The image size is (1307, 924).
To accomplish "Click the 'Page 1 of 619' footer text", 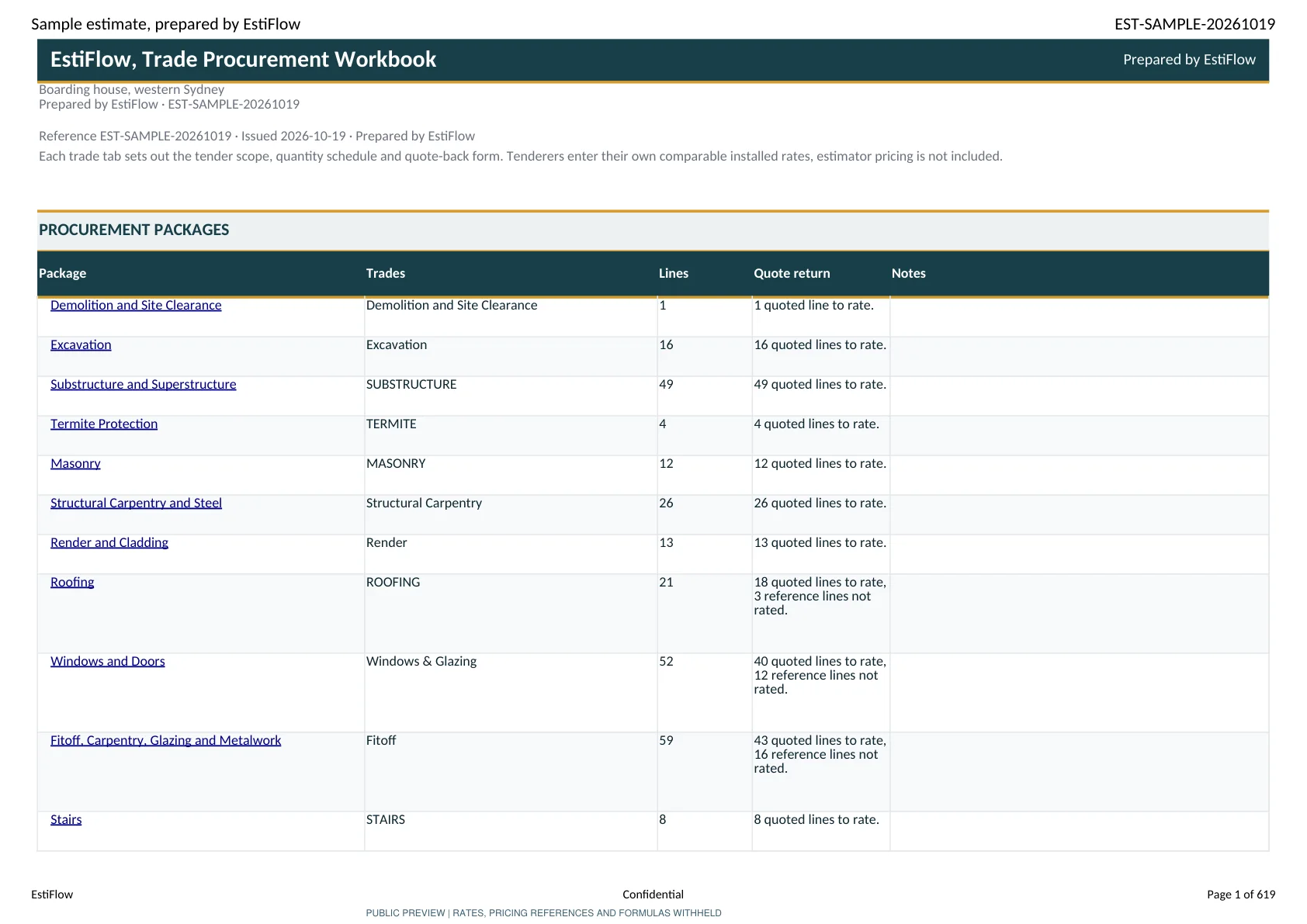I will [1241, 895].
